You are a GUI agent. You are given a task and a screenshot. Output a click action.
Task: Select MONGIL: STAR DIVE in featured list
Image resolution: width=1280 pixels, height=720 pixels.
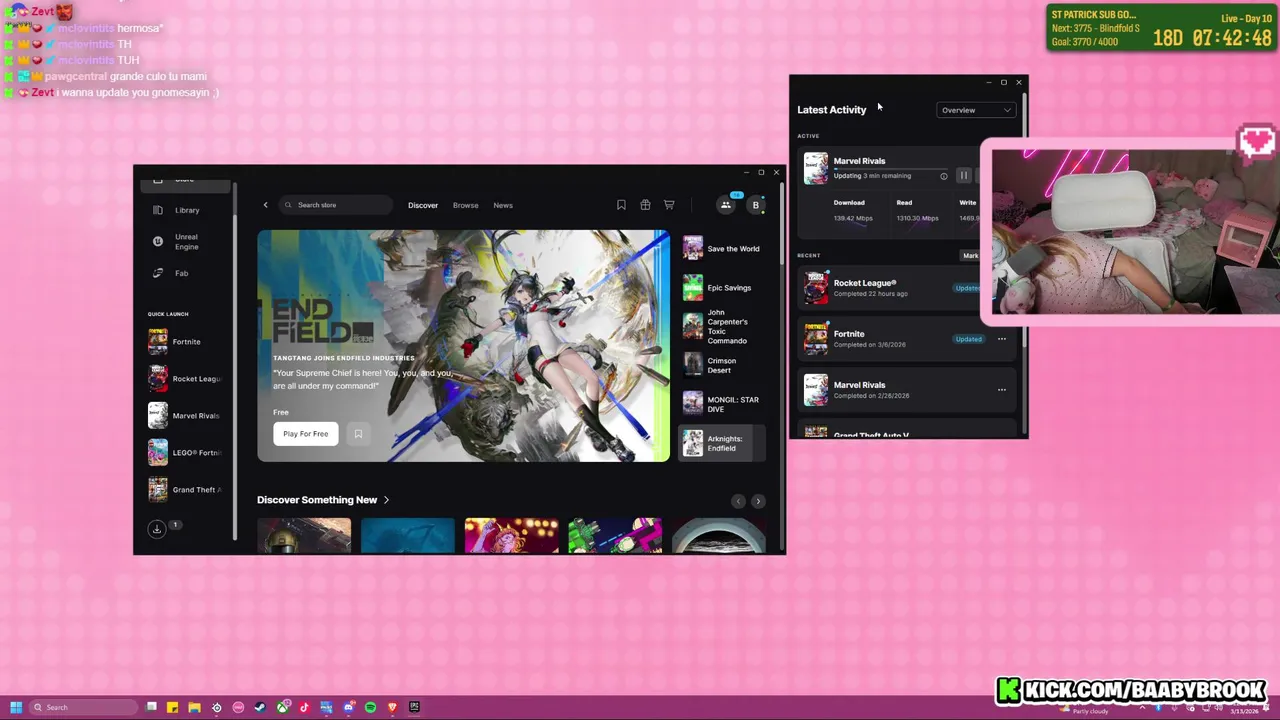[723, 404]
